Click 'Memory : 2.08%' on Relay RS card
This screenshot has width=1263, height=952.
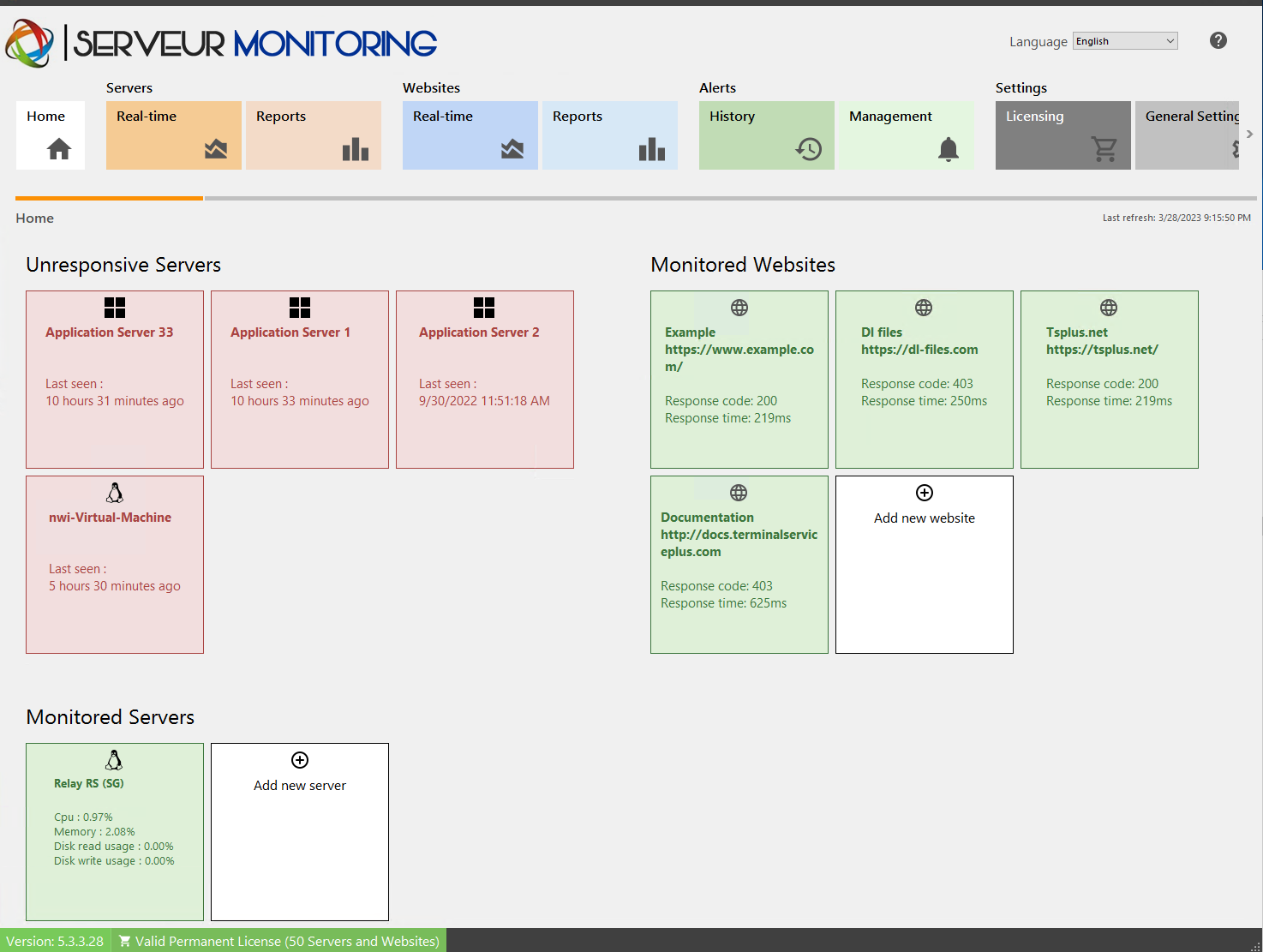[94, 832]
